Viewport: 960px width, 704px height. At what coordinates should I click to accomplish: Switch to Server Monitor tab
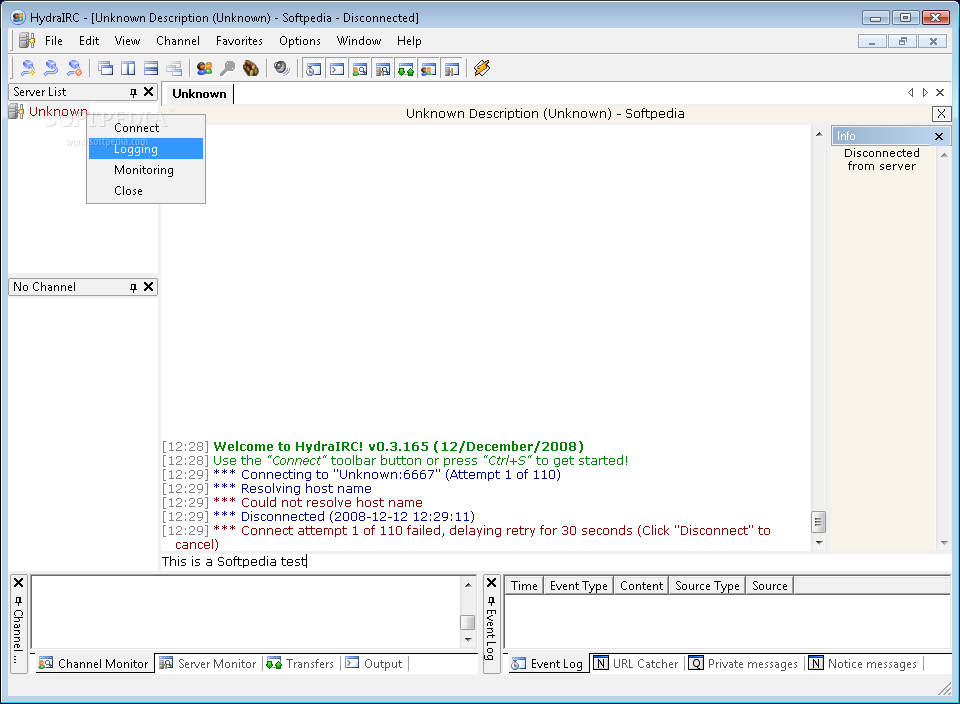click(x=208, y=664)
